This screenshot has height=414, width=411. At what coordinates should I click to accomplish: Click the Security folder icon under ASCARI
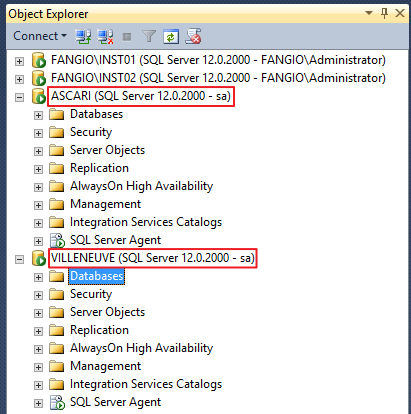tap(56, 132)
